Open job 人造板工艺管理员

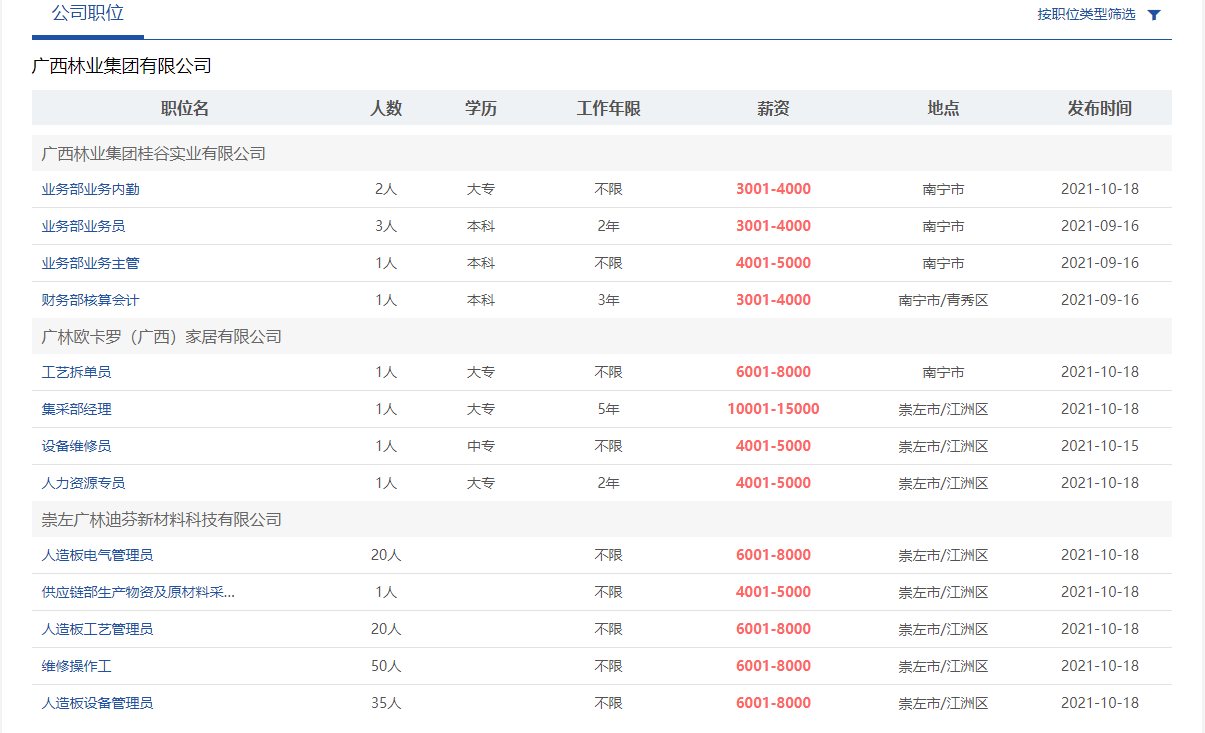coord(98,629)
